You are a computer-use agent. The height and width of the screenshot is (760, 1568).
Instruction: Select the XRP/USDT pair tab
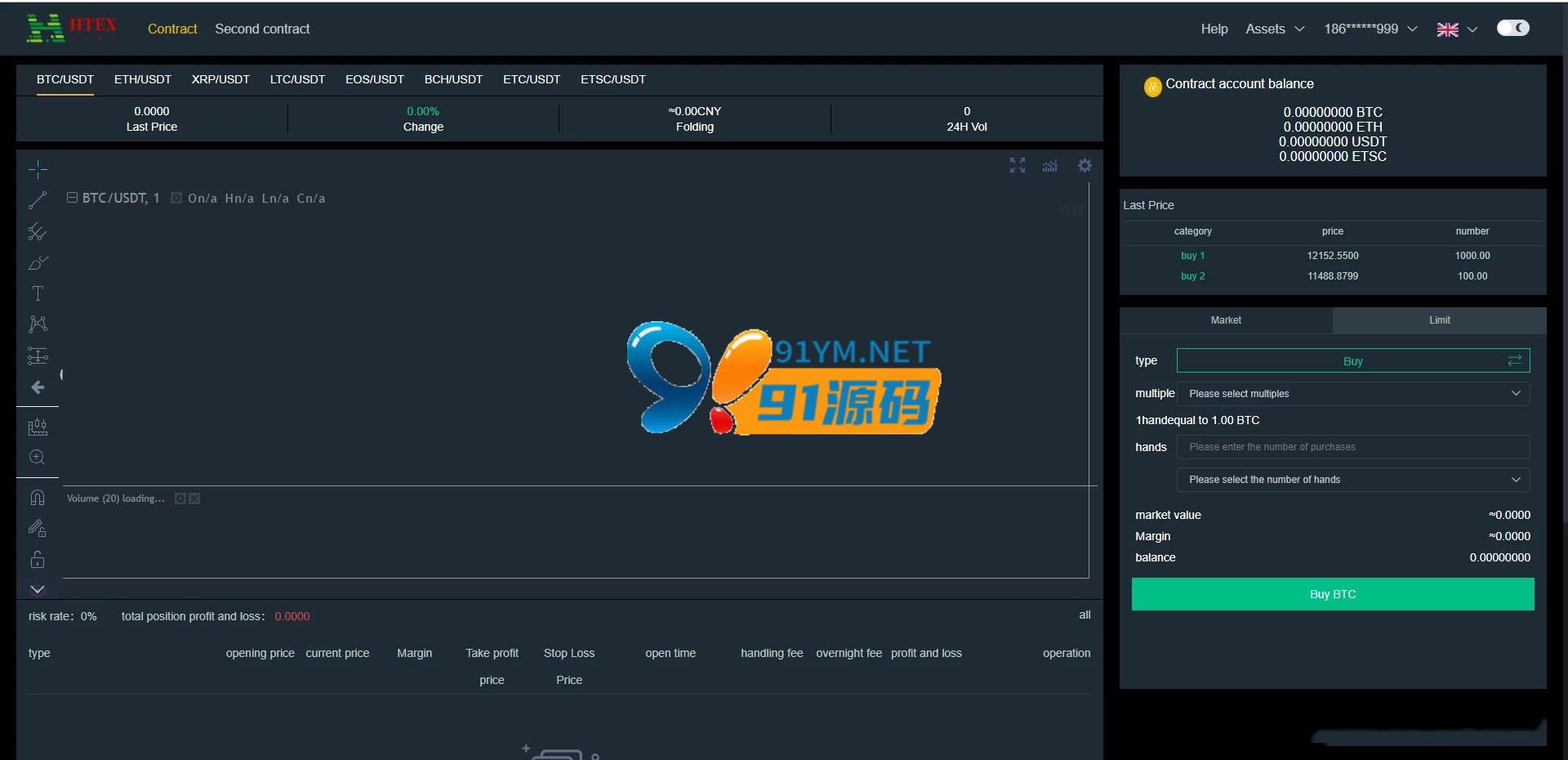220,79
